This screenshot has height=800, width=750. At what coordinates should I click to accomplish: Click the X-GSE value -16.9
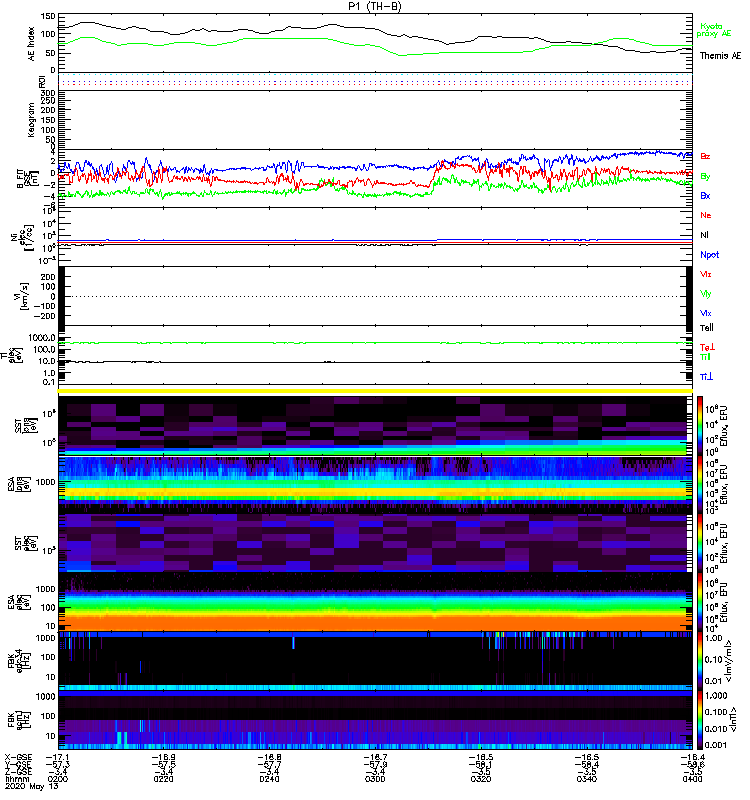click(x=163, y=757)
